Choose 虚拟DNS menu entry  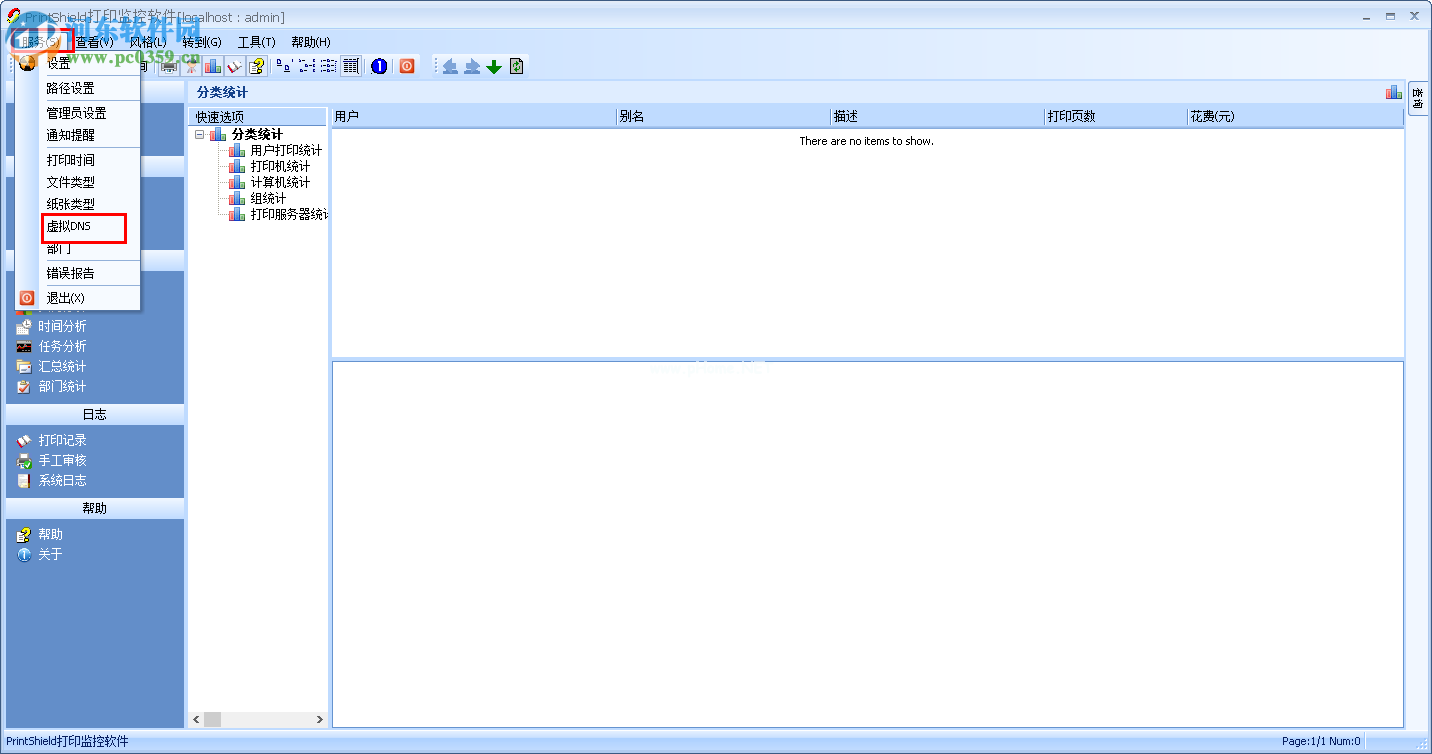click(x=78, y=226)
